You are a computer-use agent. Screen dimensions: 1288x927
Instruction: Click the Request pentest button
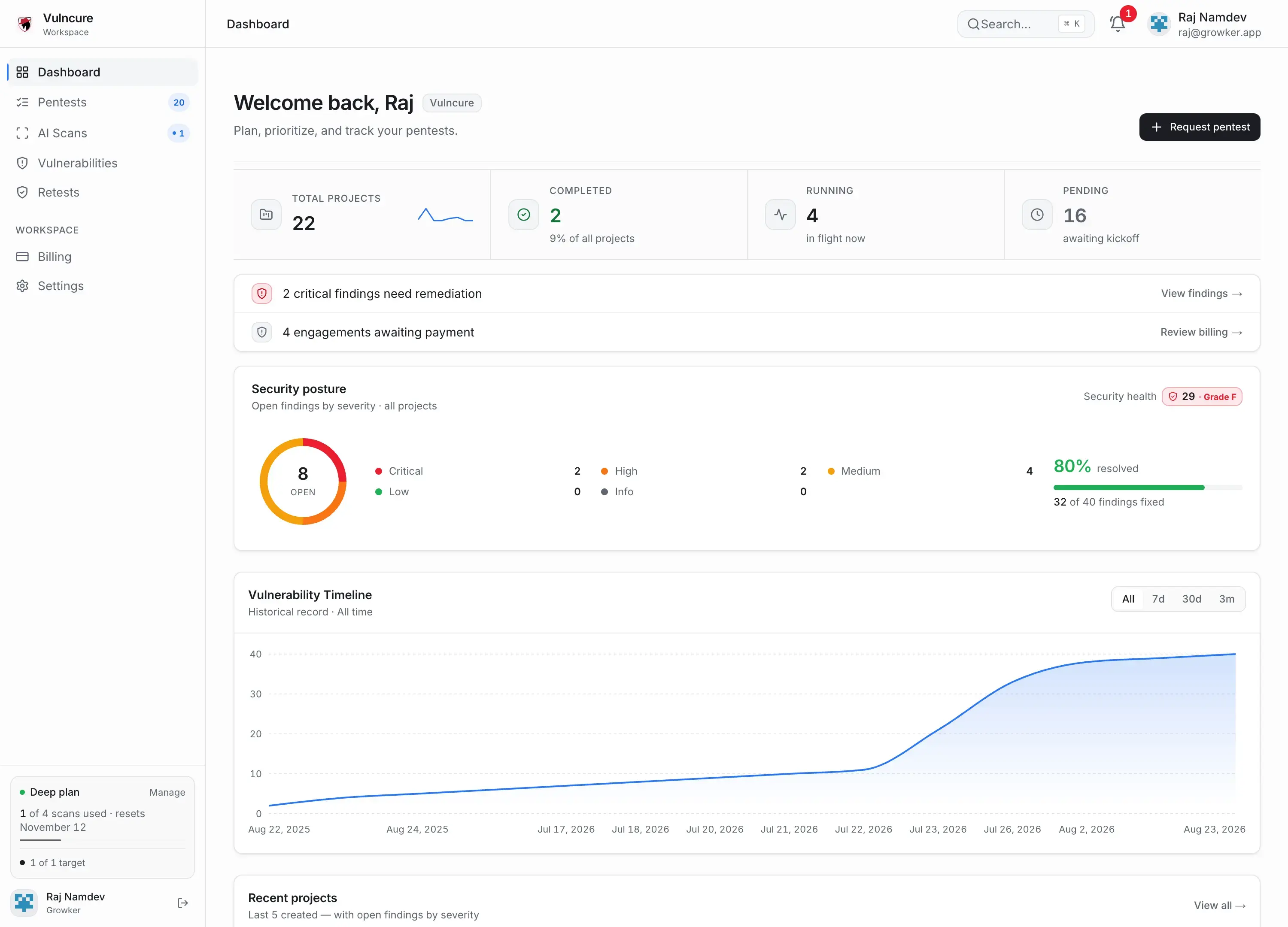click(1200, 127)
